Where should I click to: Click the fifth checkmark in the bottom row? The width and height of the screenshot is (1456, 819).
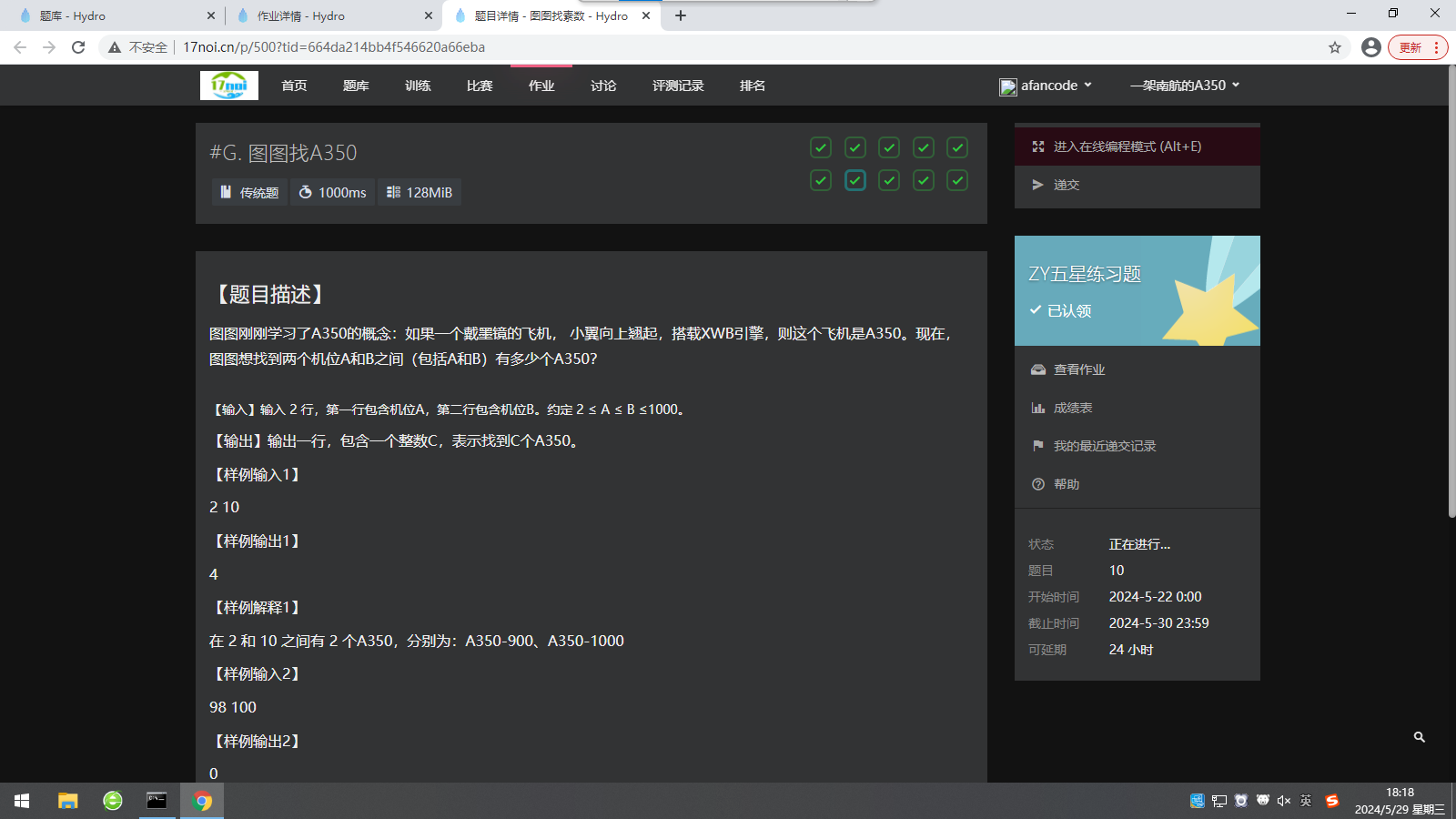point(957,180)
